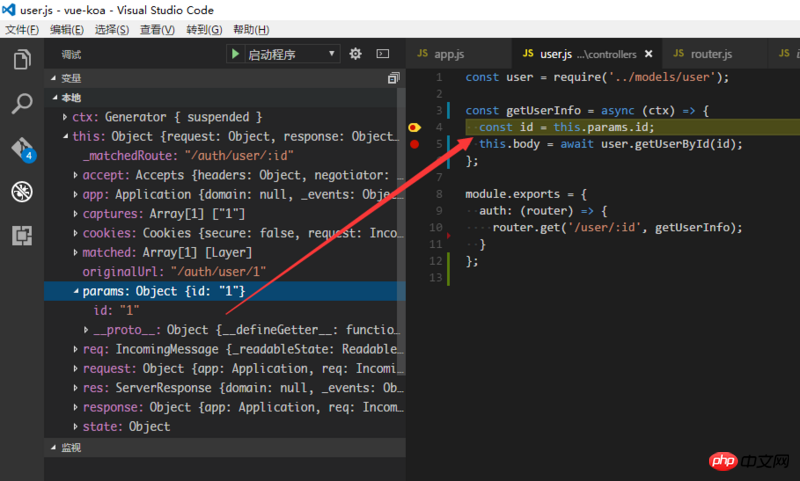Image resolution: width=800 pixels, height=481 pixels.
Task: Open the 文件(F) menu
Action: click(x=22, y=29)
